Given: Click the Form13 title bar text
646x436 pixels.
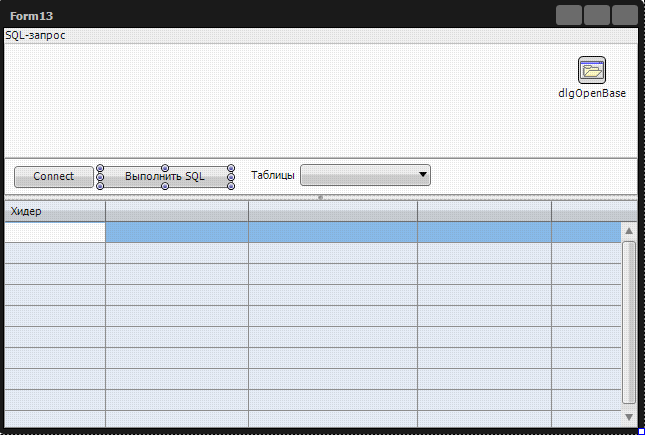Looking at the screenshot, I should point(31,16).
